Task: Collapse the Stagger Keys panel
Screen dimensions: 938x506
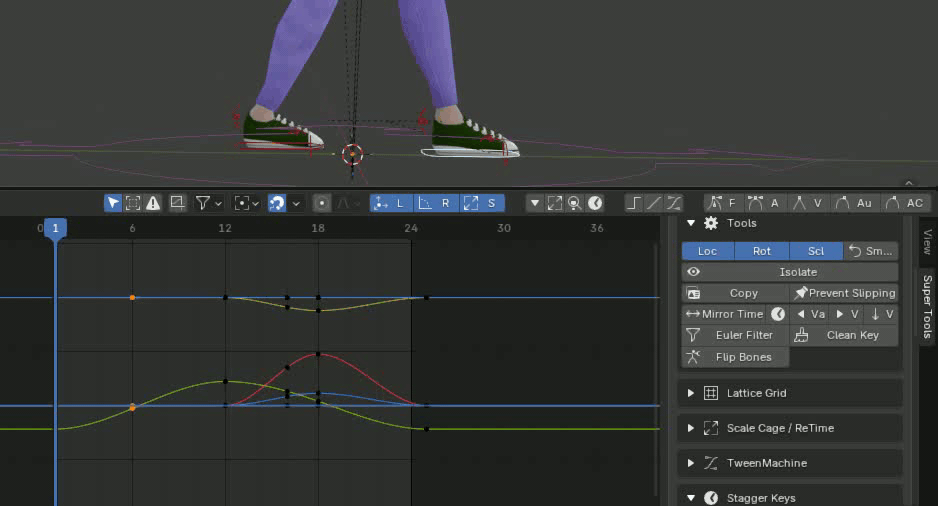Action: (691, 498)
